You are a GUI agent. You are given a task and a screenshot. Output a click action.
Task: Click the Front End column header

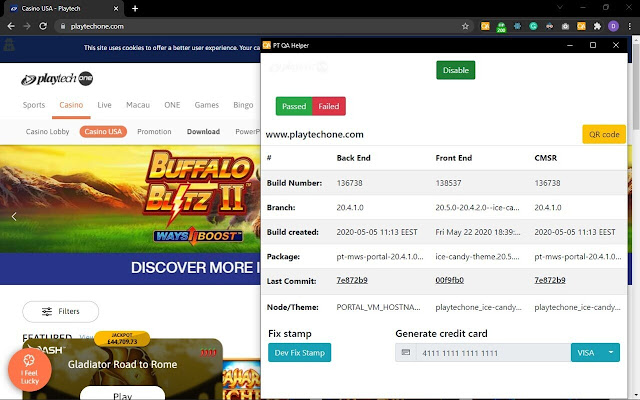point(453,158)
